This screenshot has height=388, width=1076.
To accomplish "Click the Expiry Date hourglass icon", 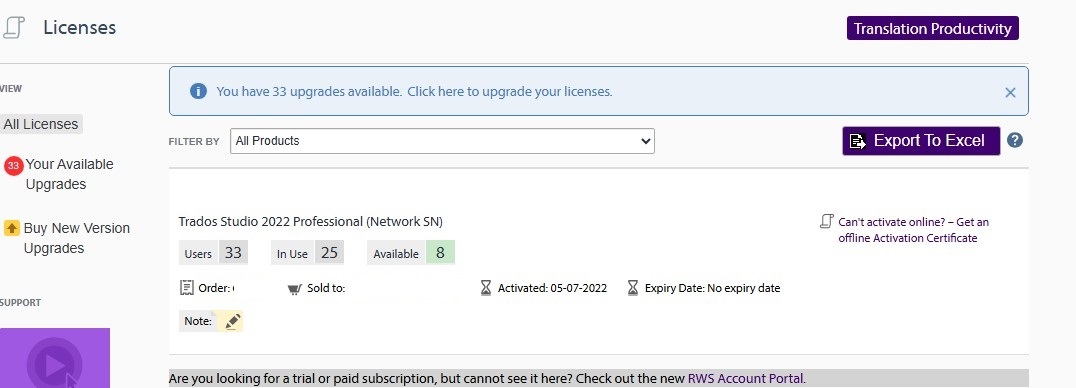I will click(633, 288).
